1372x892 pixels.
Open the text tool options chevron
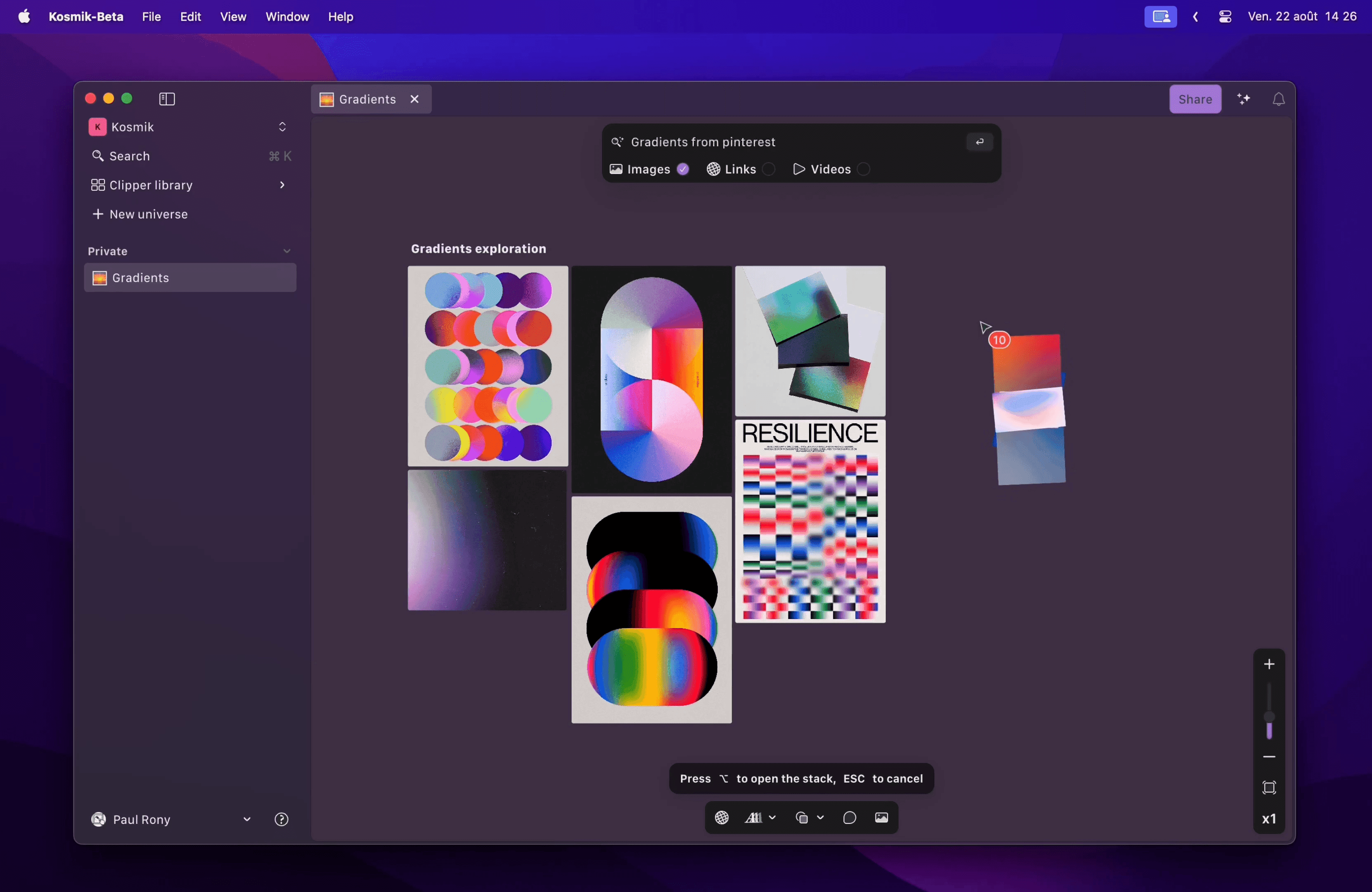(x=772, y=818)
